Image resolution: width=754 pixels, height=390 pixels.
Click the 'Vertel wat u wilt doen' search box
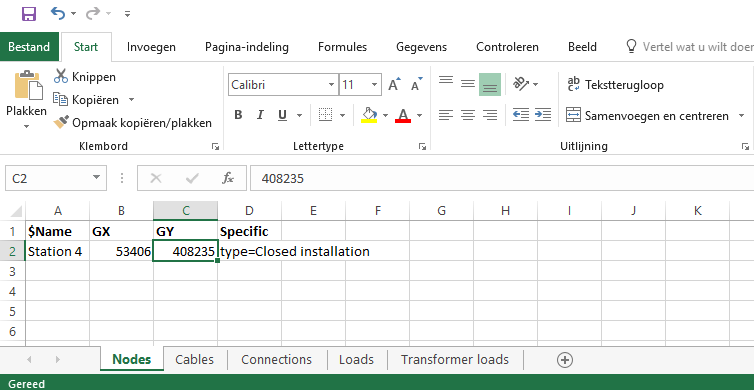(x=690, y=47)
